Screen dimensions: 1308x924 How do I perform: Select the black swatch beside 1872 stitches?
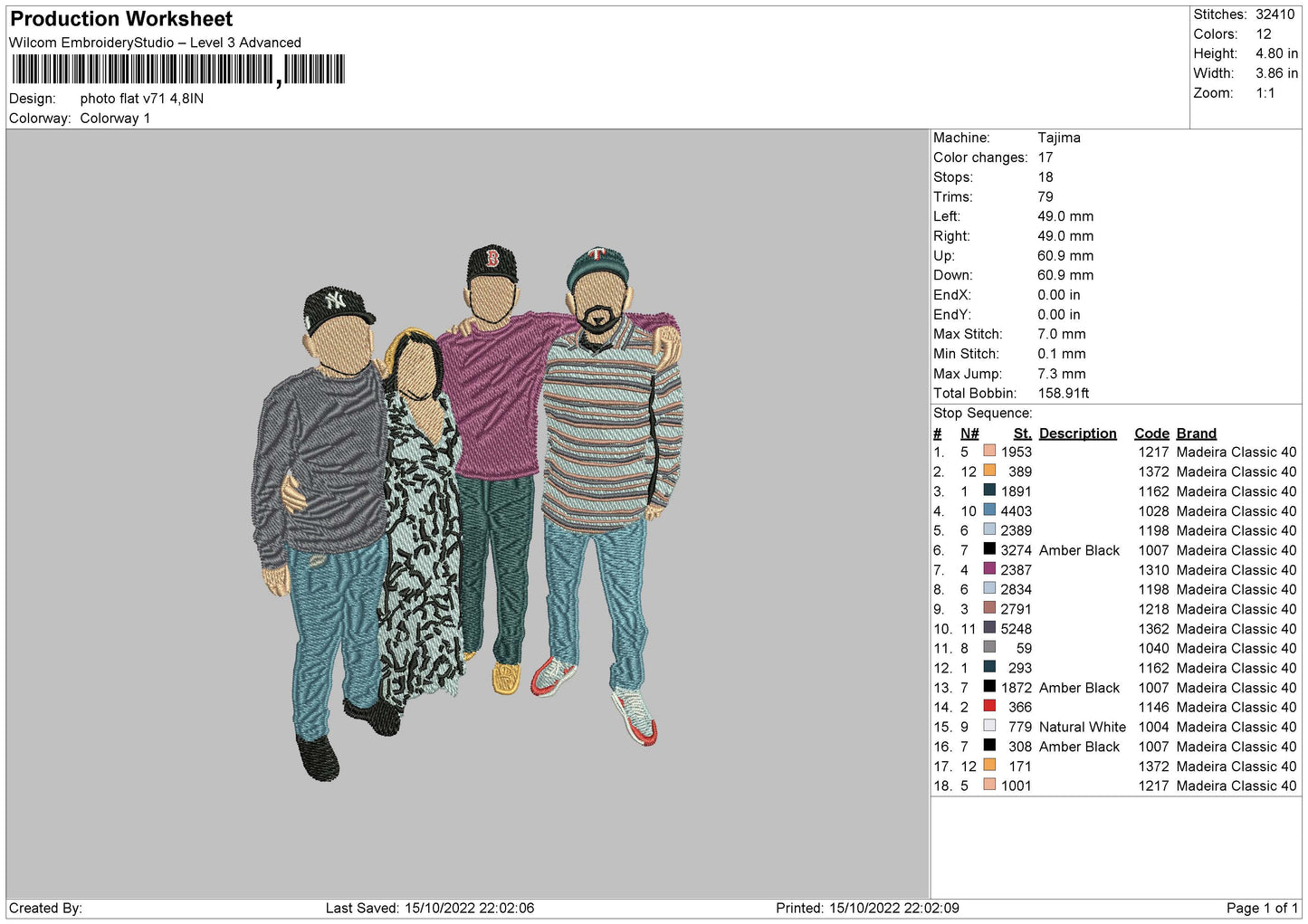pyautogui.click(x=989, y=687)
